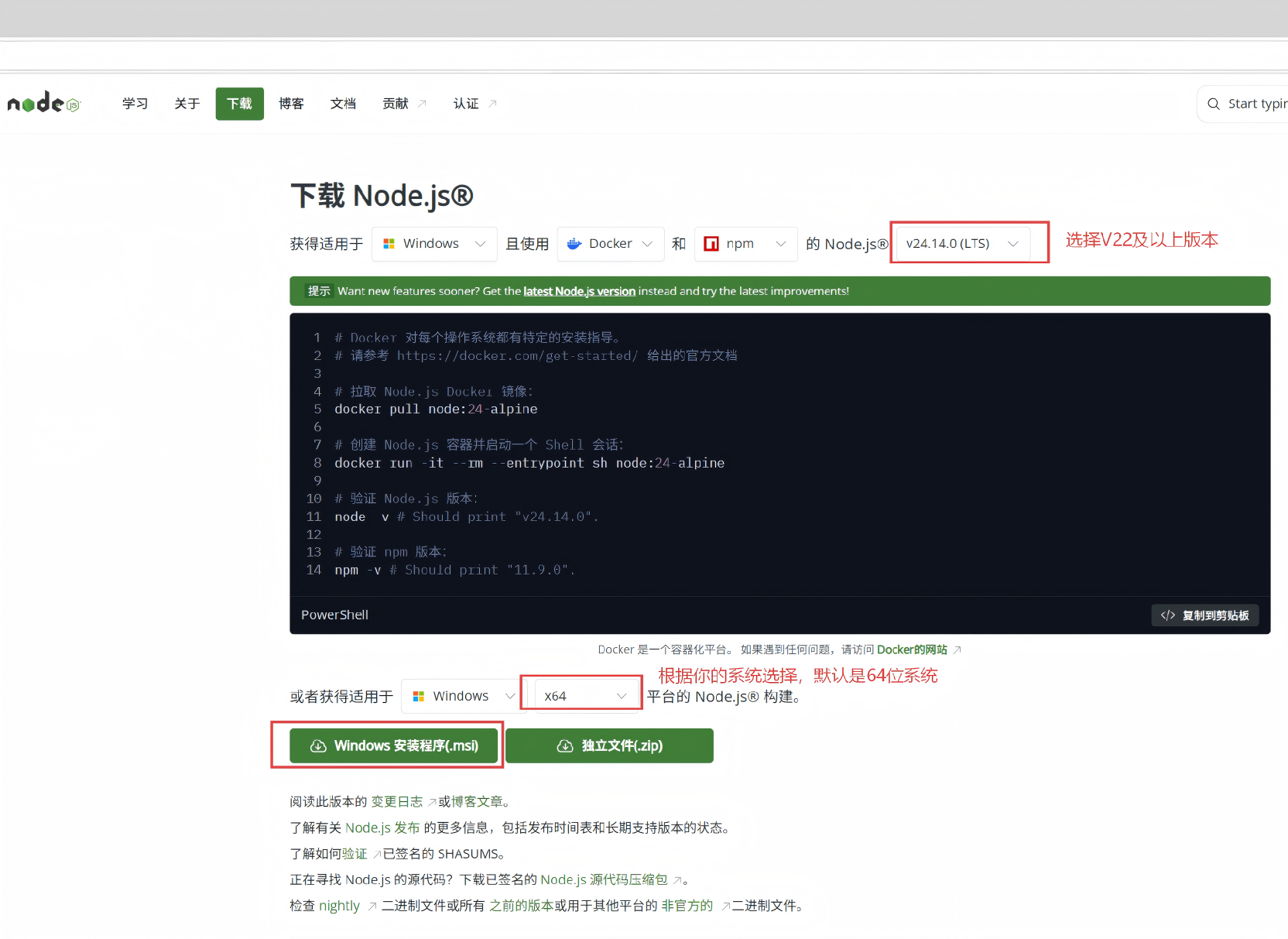The image size is (1288, 939).
Task: Click the PowerShell label under code
Action: click(x=335, y=615)
